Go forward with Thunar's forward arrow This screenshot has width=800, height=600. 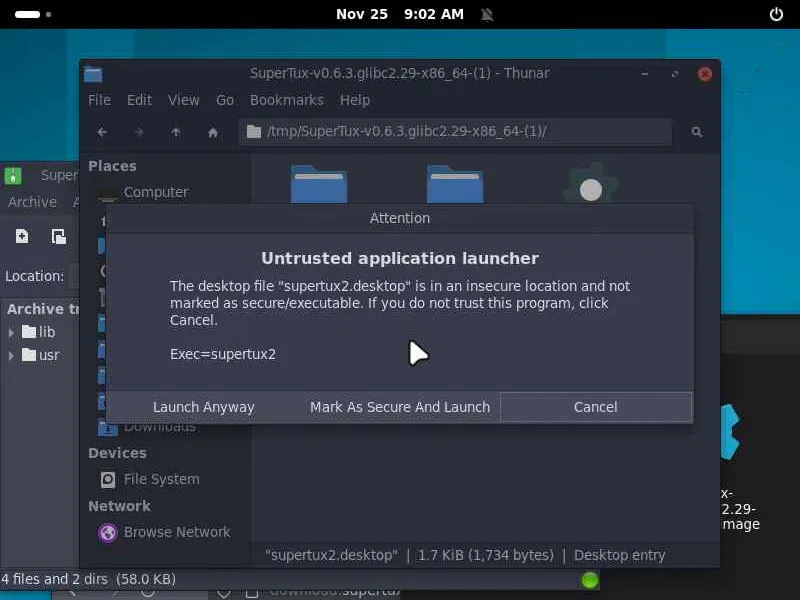[139, 133]
